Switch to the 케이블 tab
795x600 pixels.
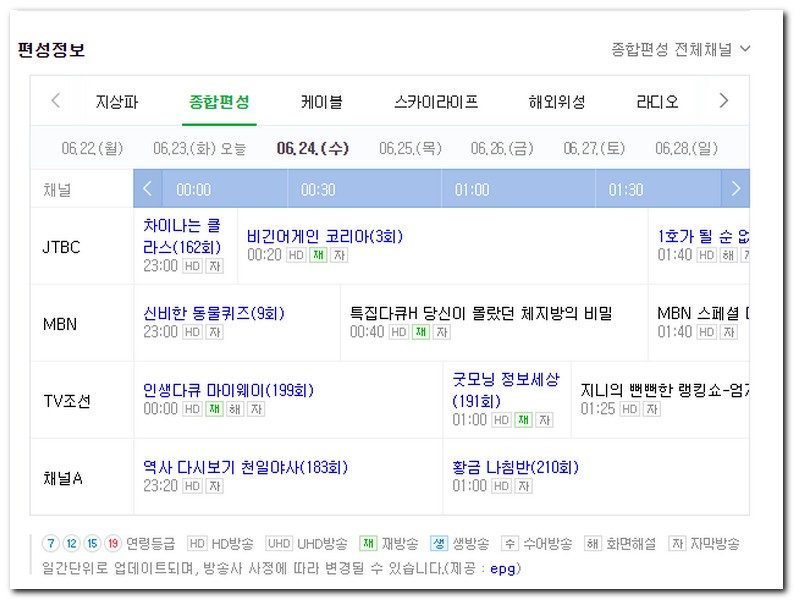click(321, 102)
